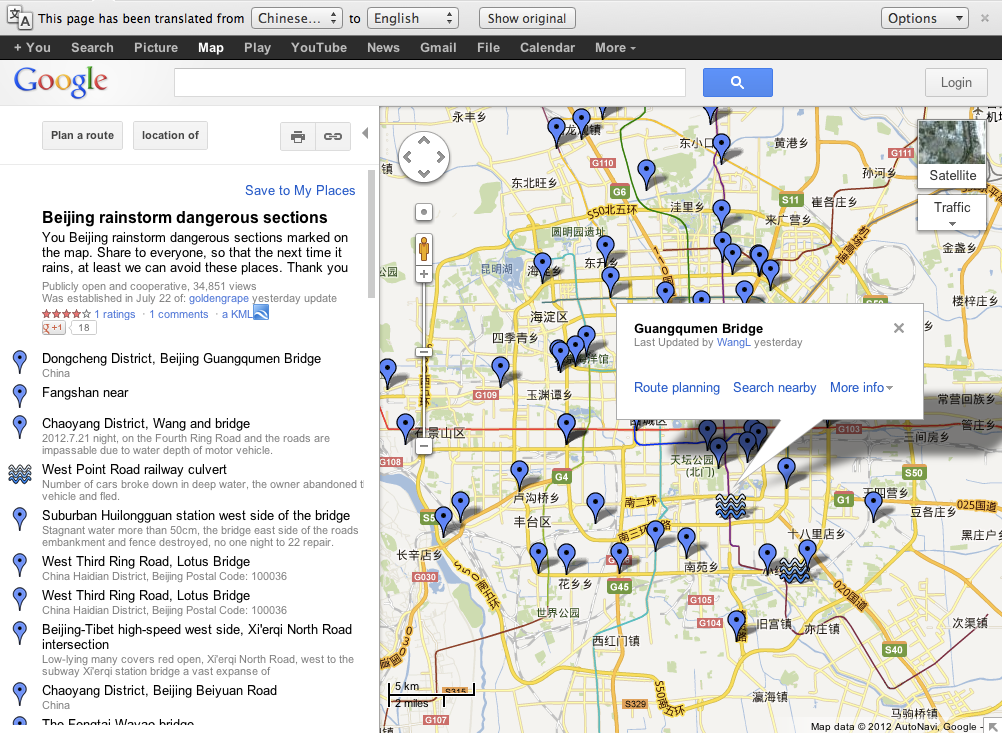Open the translation Options dropdown
1002x733 pixels.
[x=924, y=18]
